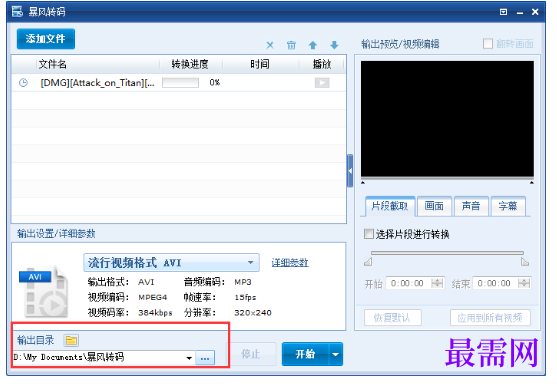Click the clip start slider handle
The width and height of the screenshot is (557, 384).
368,262
